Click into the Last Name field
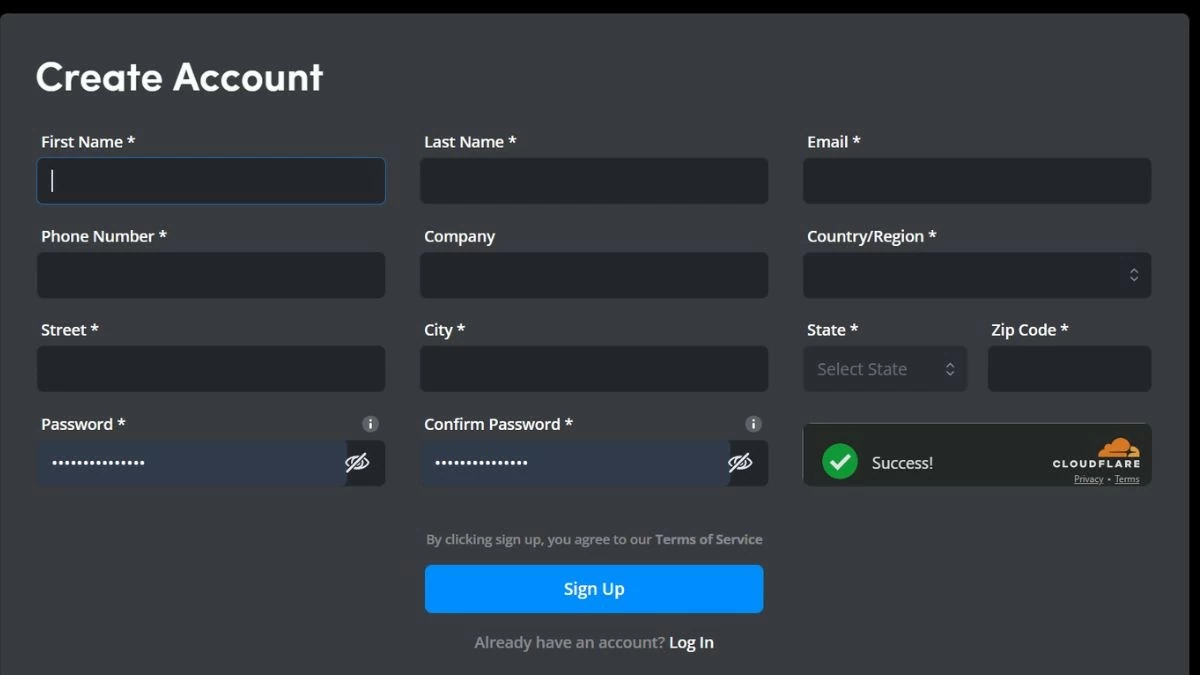Screen dimensions: 1200x675 594,181
